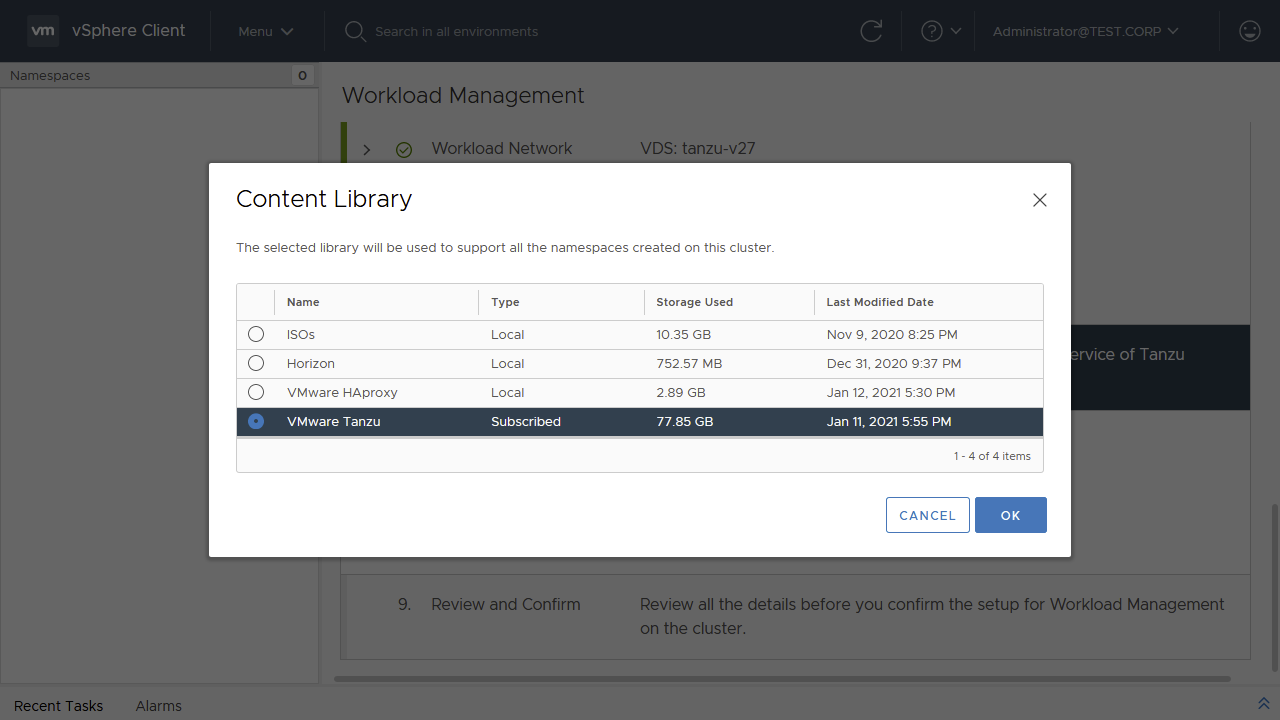Screen dimensions: 1280x720
Task: Switch to the Alarms tab
Action: (159, 706)
